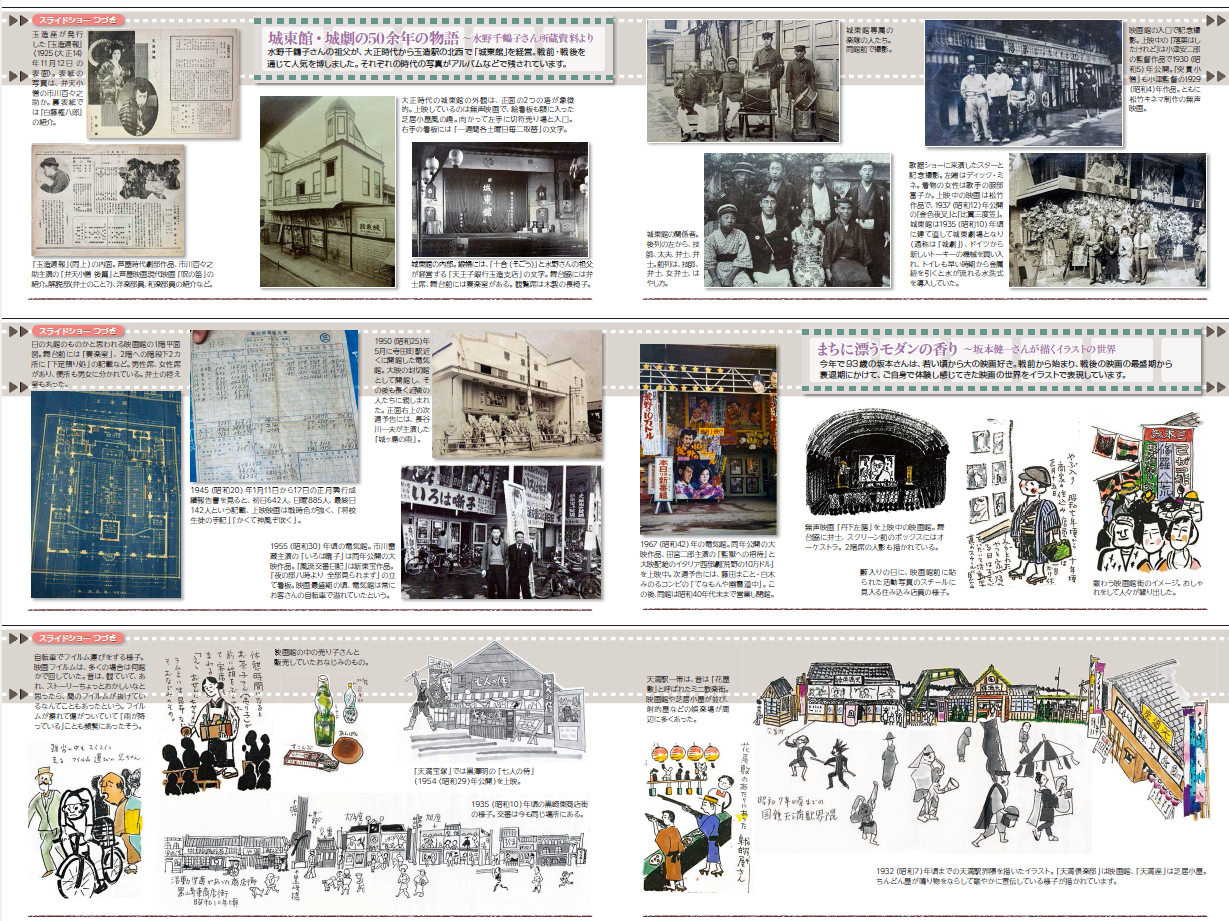Click the スライドショー つづき label above 玉造週報 caption
Image resolution: width=1229 pixels, height=921 pixels.
(77, 19)
